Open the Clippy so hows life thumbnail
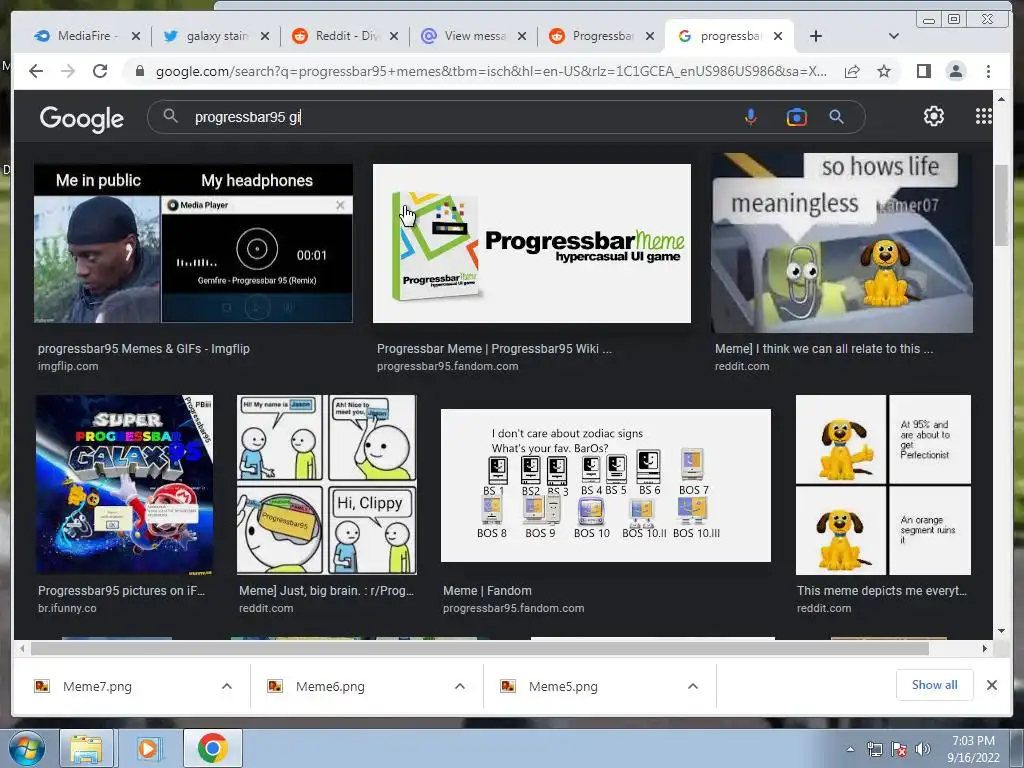This screenshot has height=768, width=1024. tap(842, 243)
